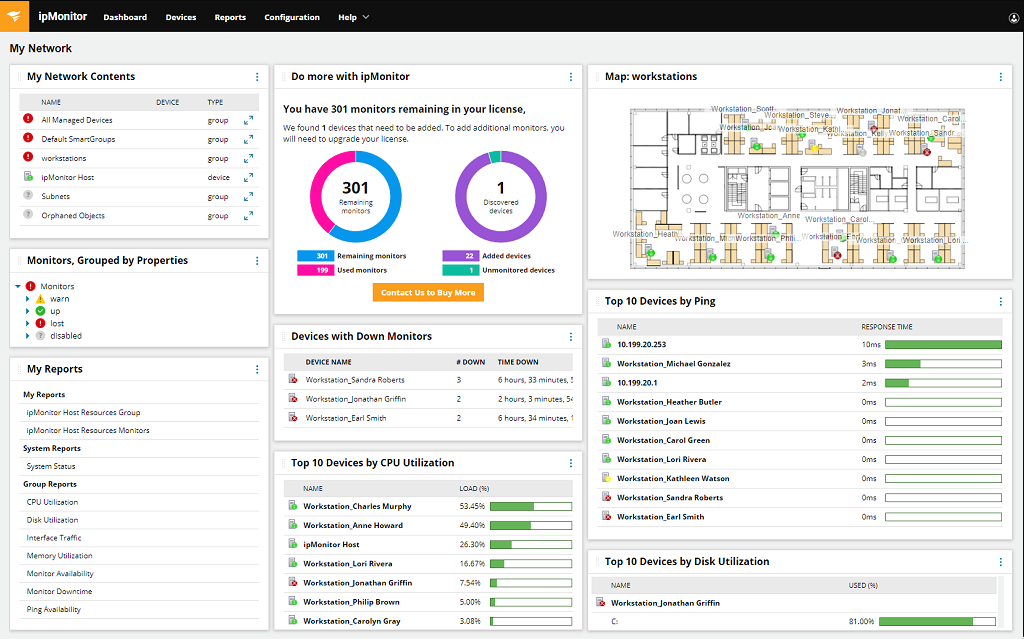Switch to the Devices menu

[180, 16]
